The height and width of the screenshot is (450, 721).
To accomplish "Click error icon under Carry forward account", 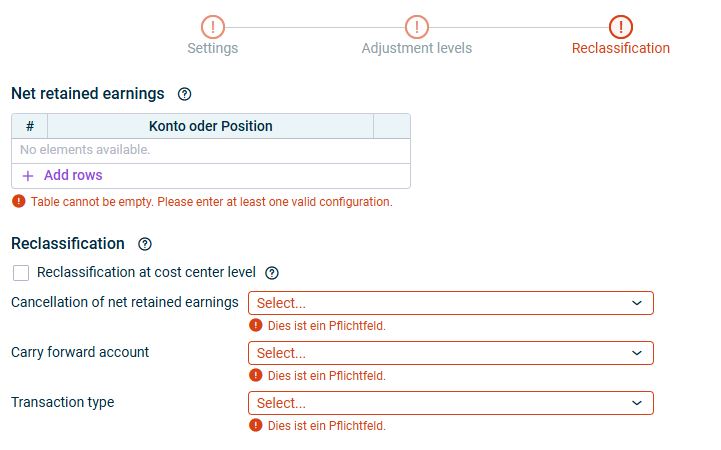I will tap(256, 375).
